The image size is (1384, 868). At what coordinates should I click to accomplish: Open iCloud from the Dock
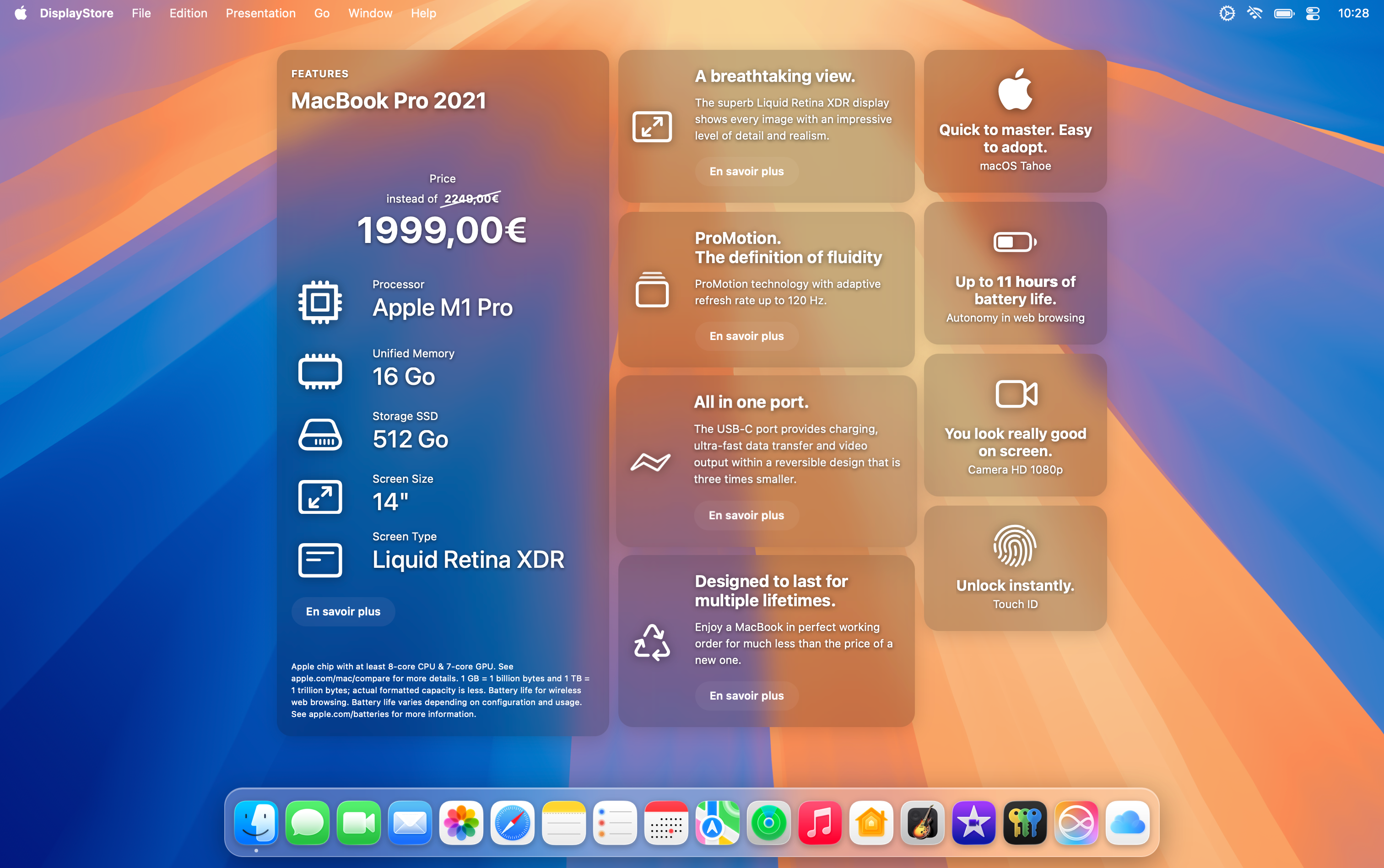(x=1127, y=823)
